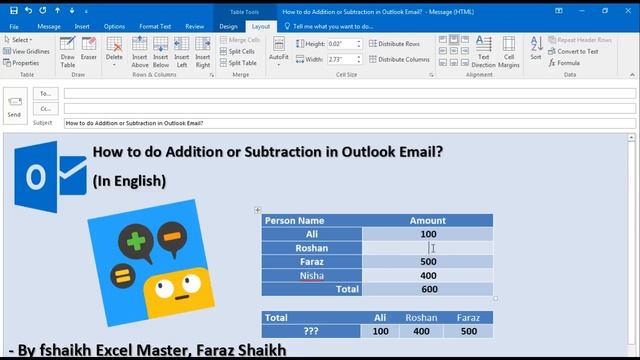Screen dimensions: 640x360
Task: Insert a column to the Left
Action: coord(182,52)
